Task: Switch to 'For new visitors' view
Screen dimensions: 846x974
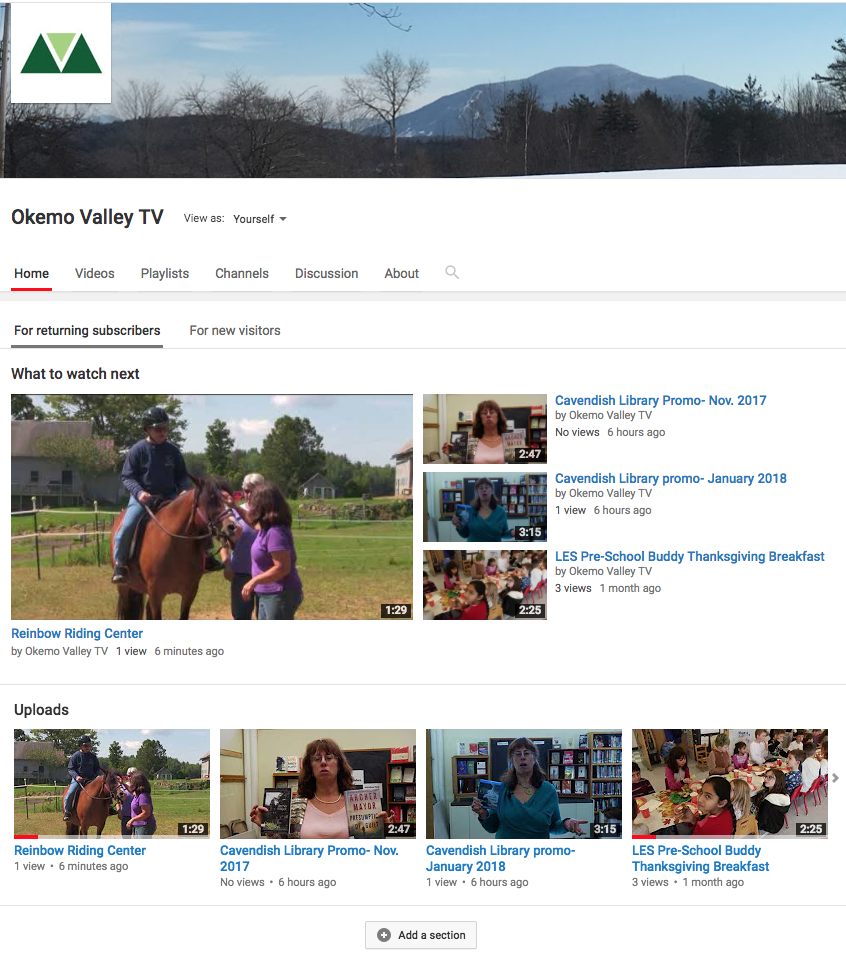Action: click(x=235, y=330)
